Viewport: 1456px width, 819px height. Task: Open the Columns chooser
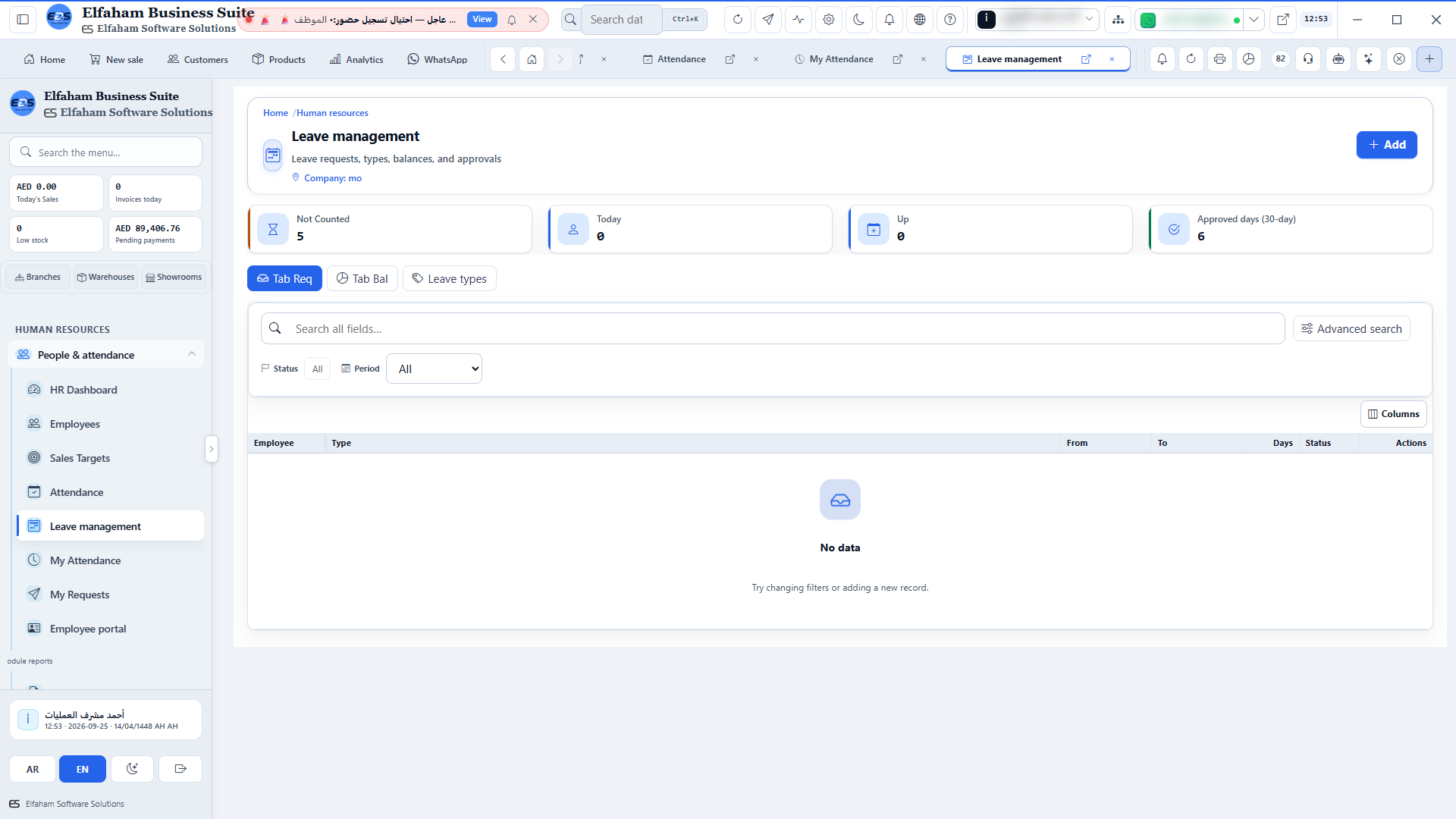click(x=1394, y=414)
